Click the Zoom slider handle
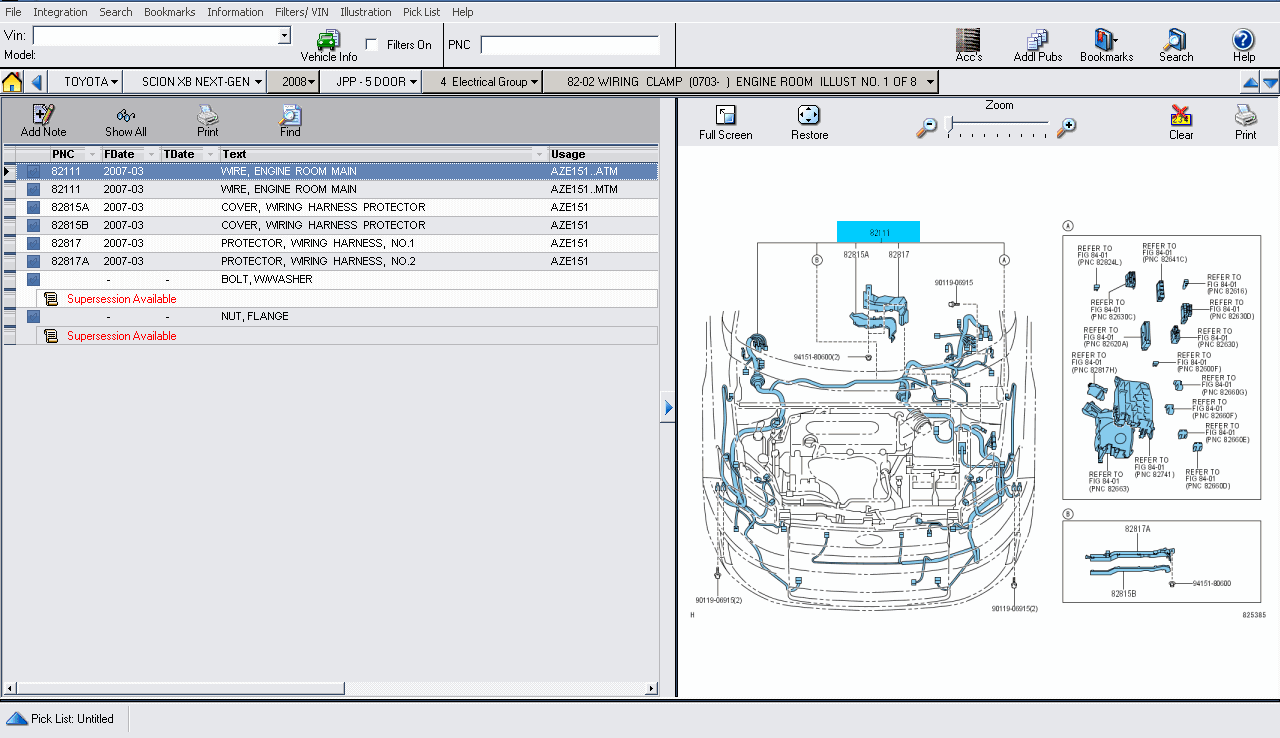 pos(950,123)
